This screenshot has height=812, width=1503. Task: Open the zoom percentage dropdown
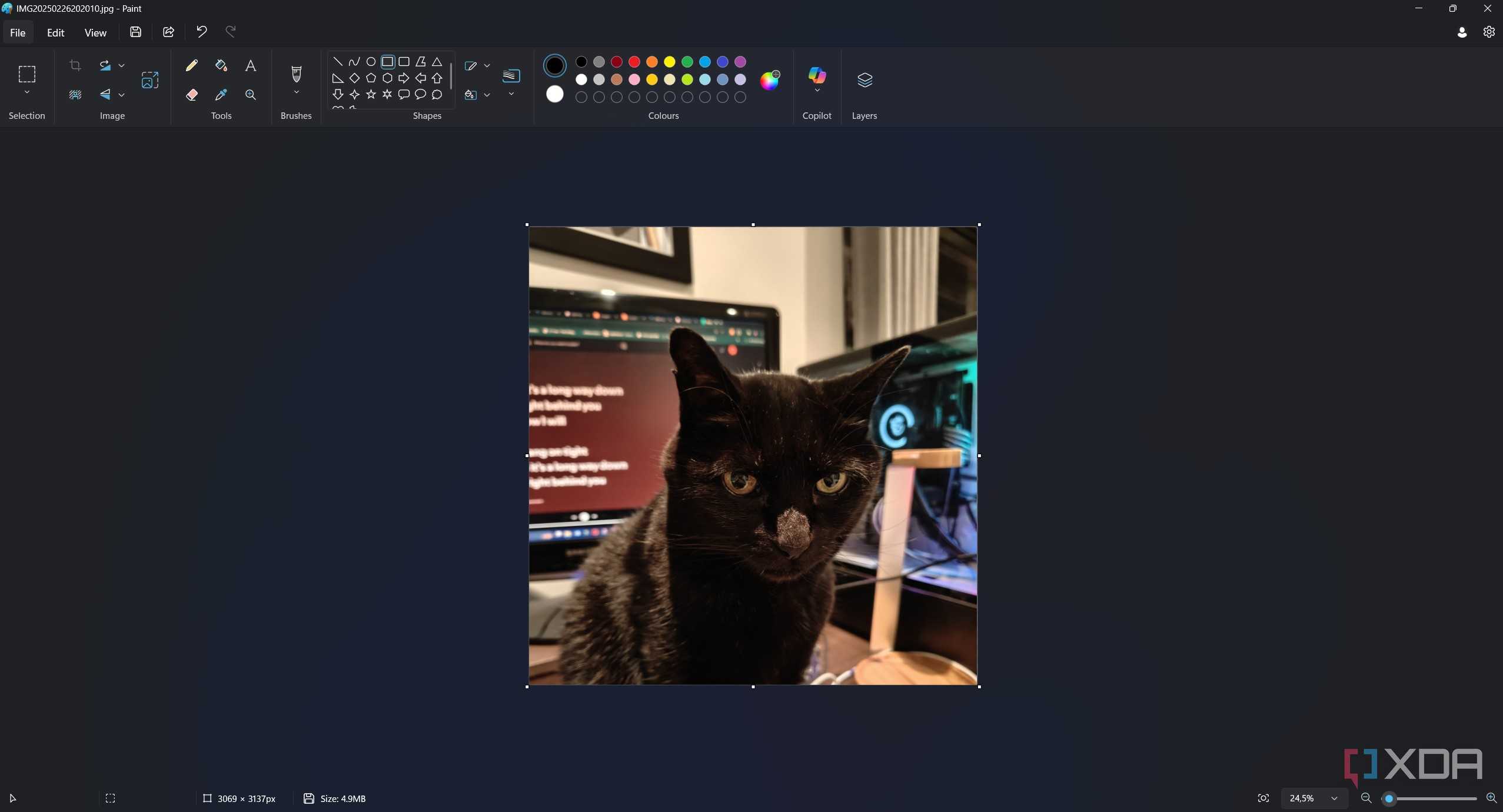[x=1334, y=798]
